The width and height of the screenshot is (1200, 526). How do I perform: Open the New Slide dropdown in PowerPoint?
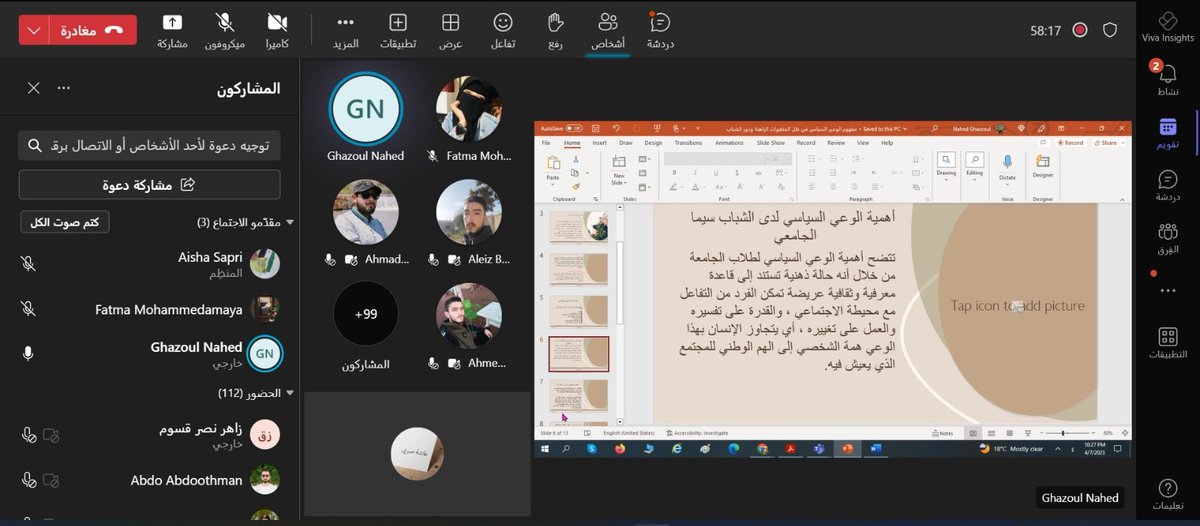pos(619,180)
